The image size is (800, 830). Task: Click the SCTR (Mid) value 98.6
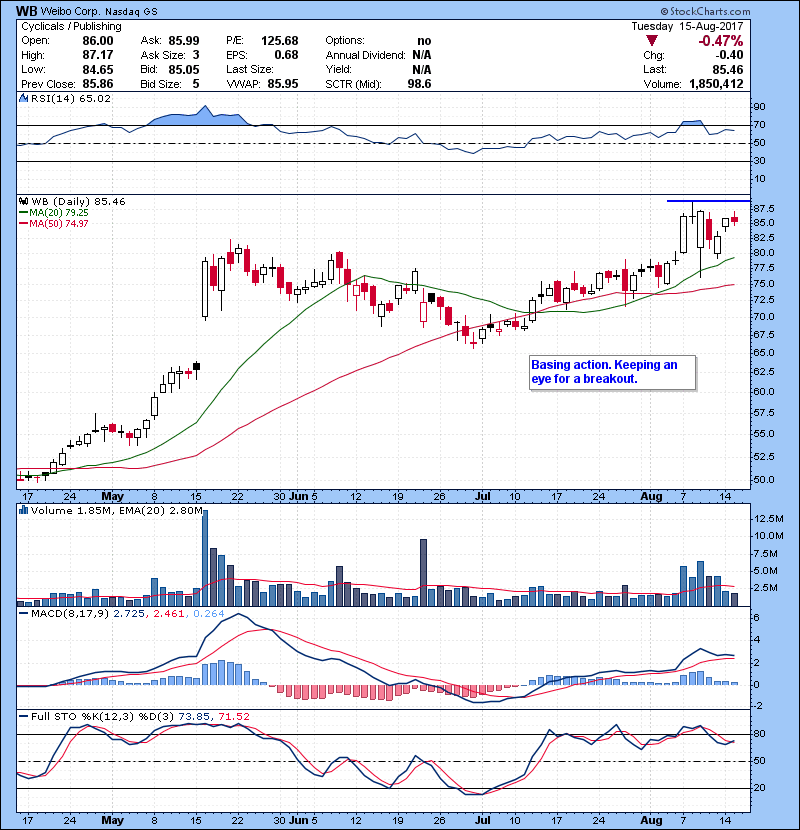coord(419,84)
